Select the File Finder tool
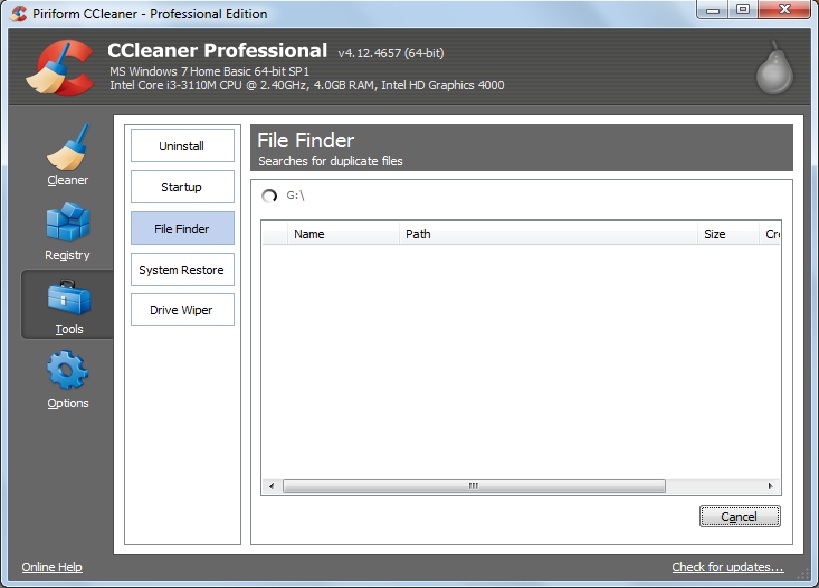The image size is (819, 588). [182, 228]
